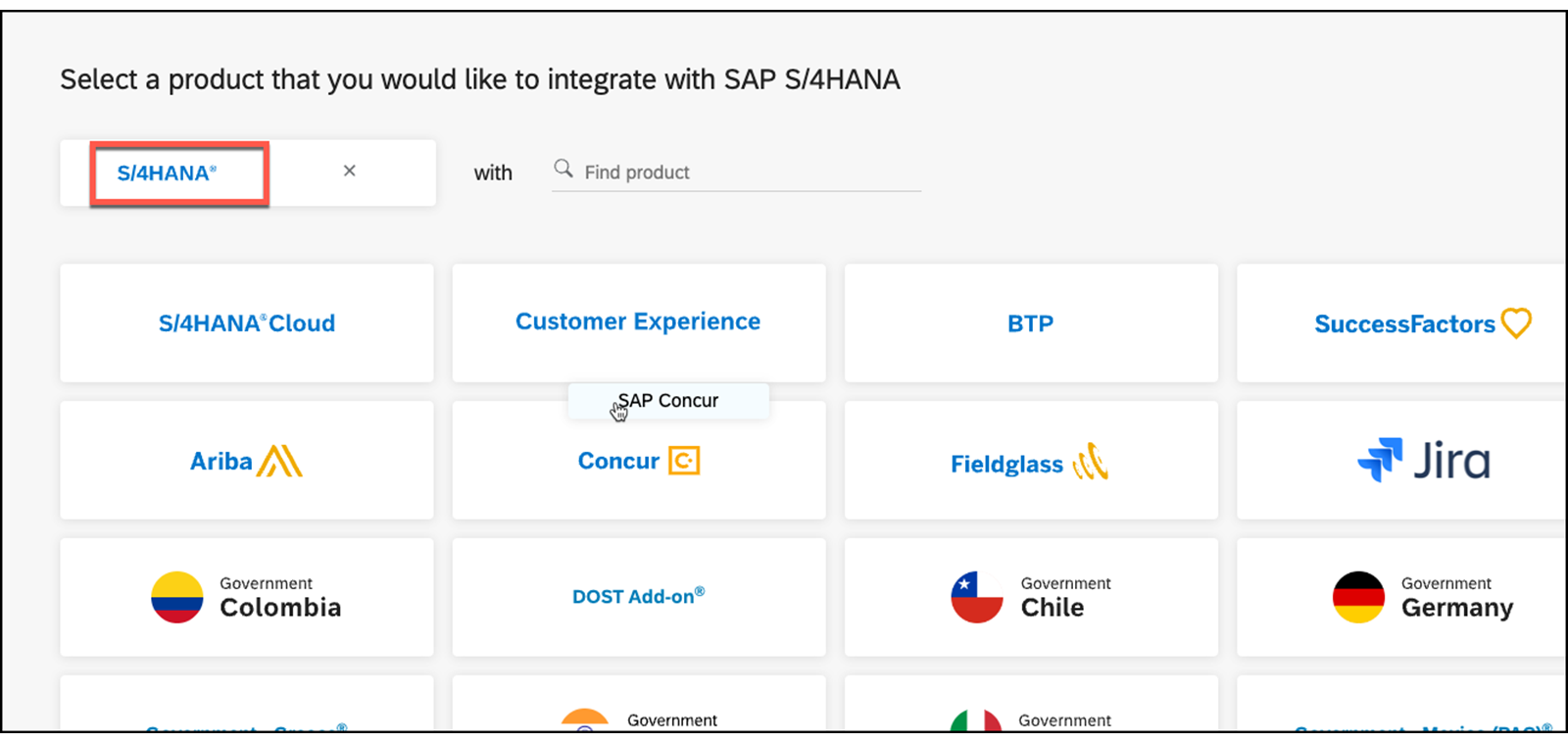Select the Concur square logo icon
1568x743 pixels.
click(684, 461)
